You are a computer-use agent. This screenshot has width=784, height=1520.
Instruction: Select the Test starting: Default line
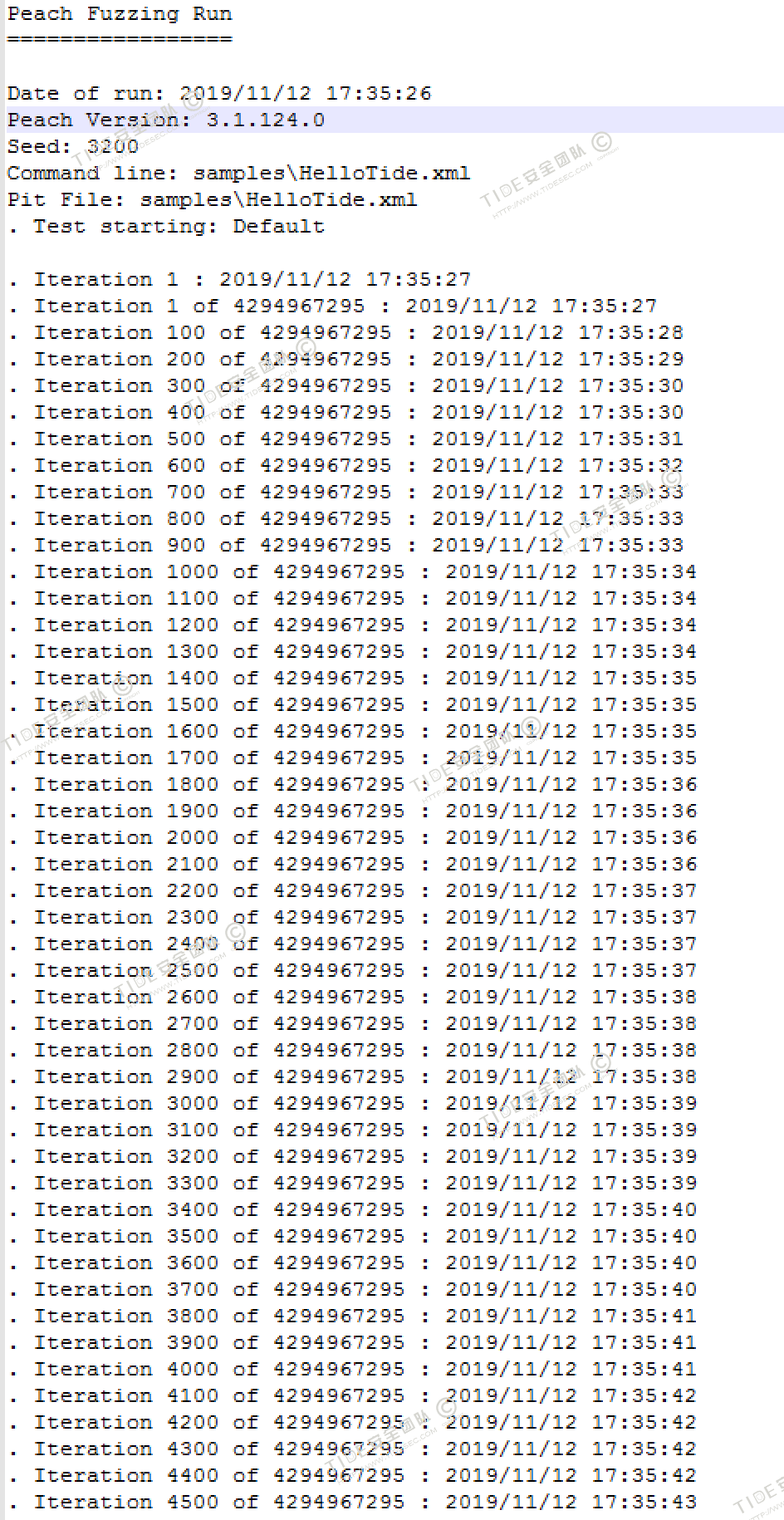(x=166, y=226)
